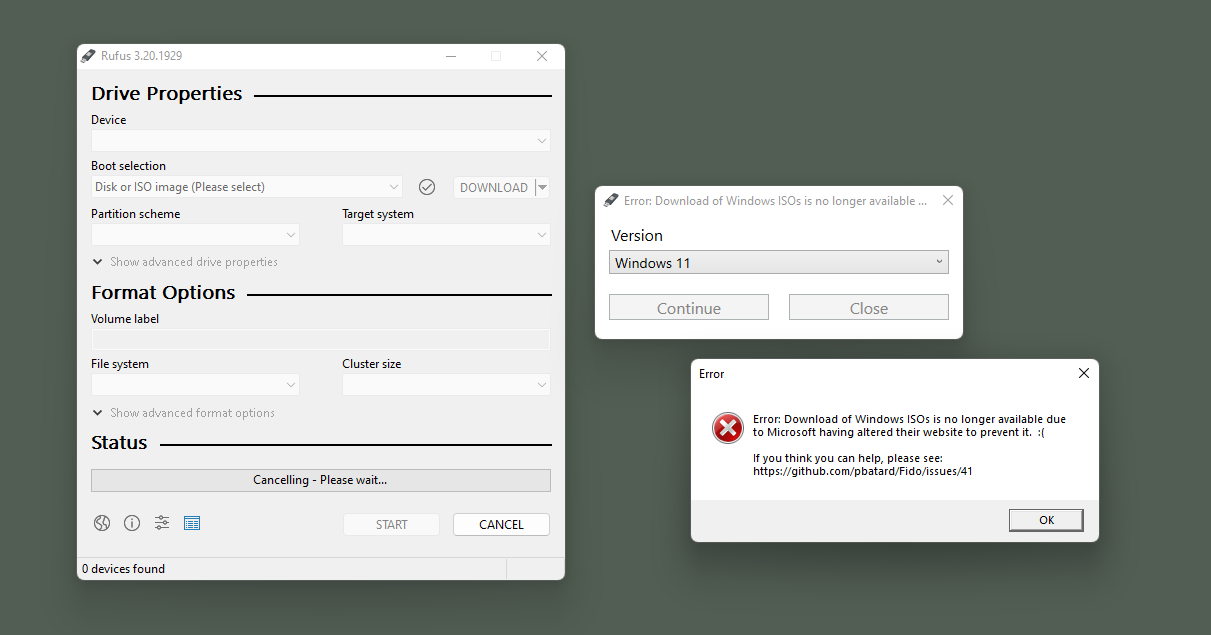Screen dimensions: 1211x635
Task: Click the '0 devices found' status text
Action: [x=123, y=569]
